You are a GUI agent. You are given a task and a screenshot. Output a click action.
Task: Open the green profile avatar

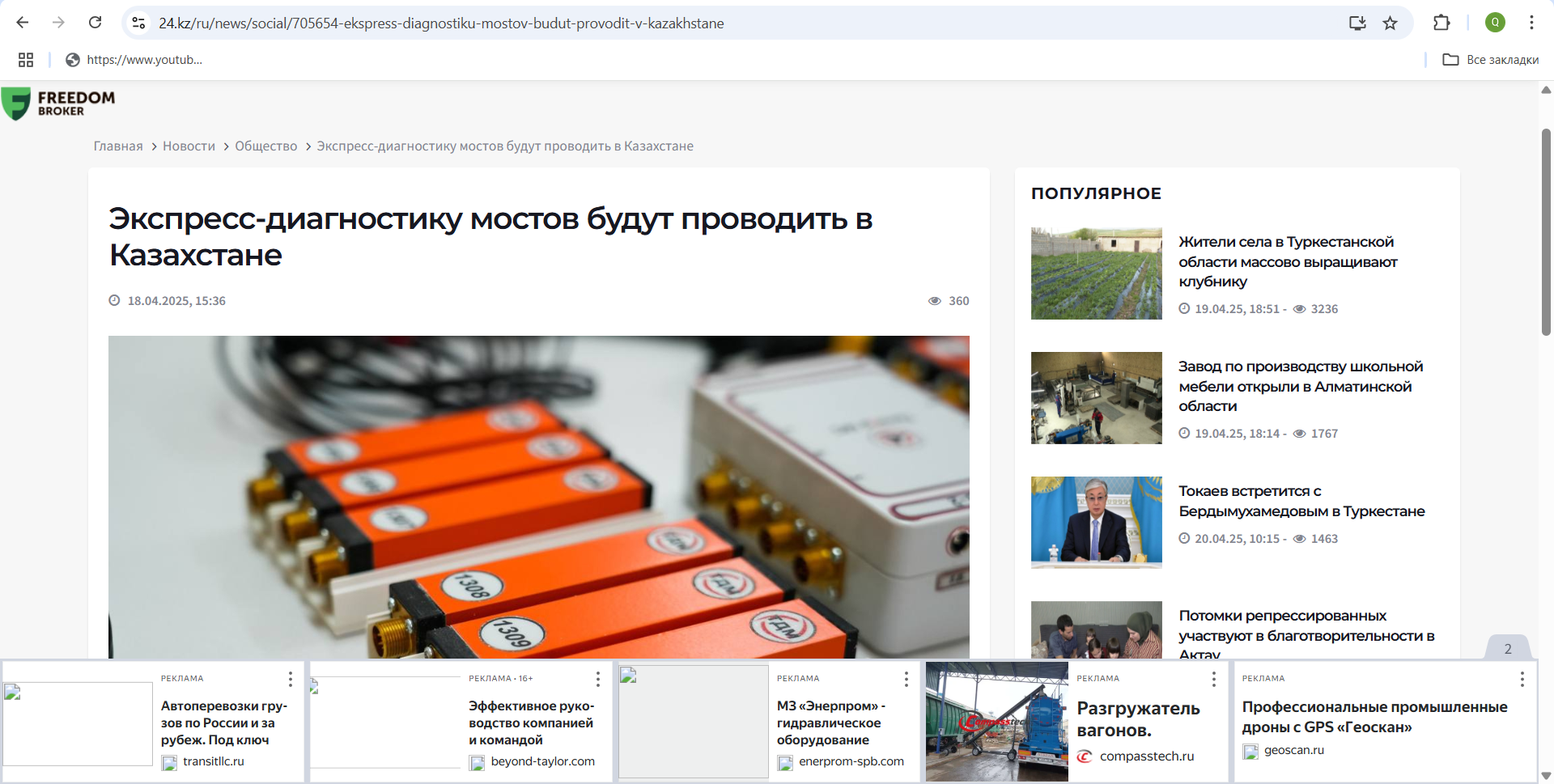coord(1495,23)
